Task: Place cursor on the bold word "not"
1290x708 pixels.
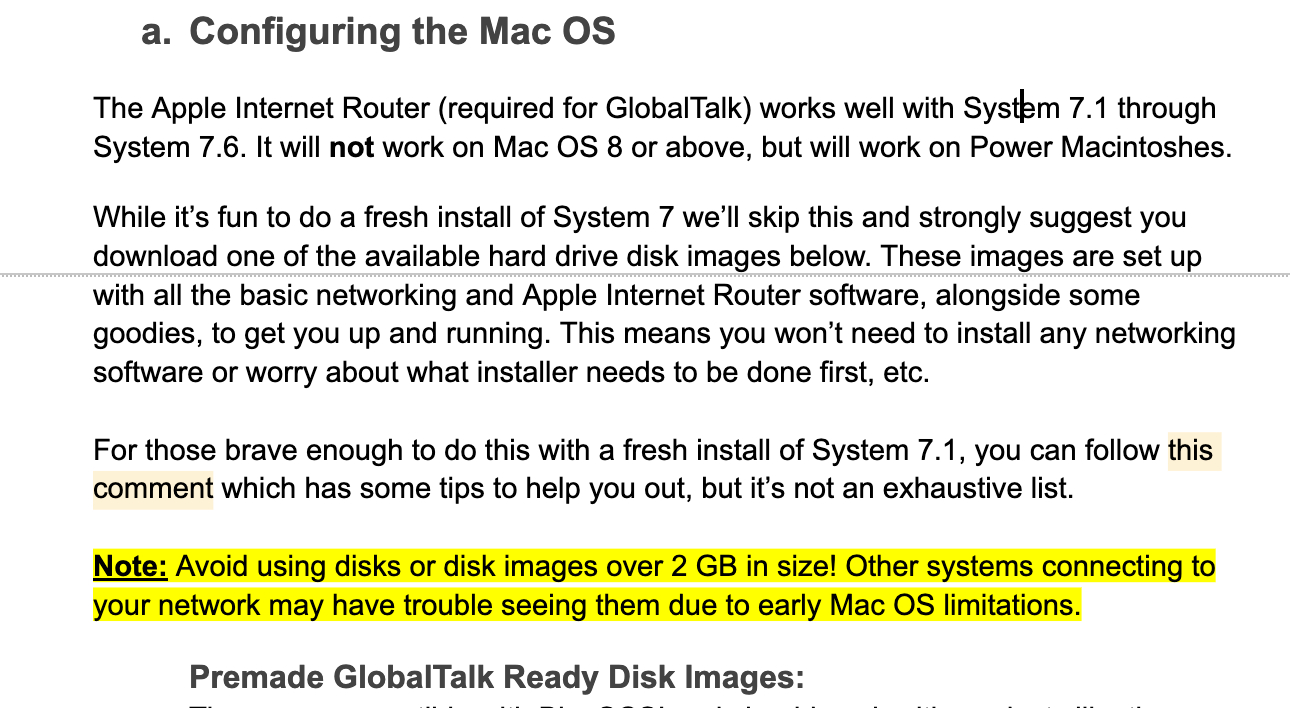Action: [x=352, y=148]
